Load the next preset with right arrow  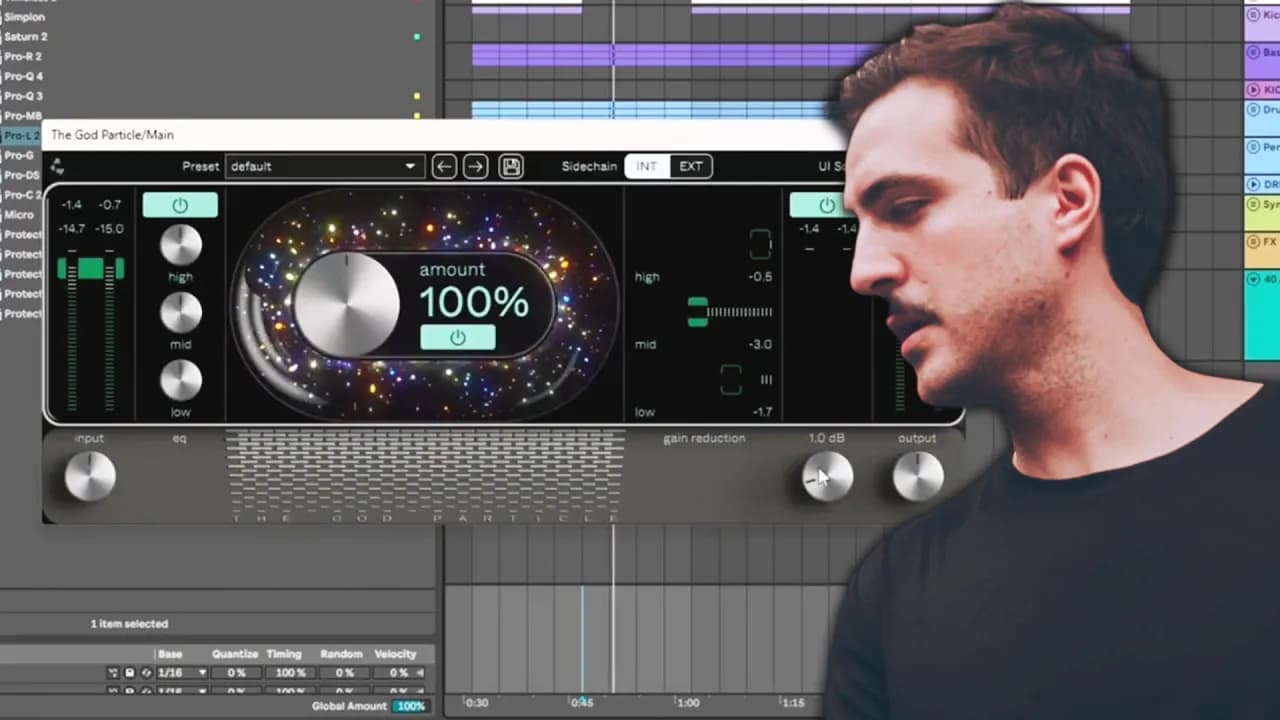(x=476, y=166)
